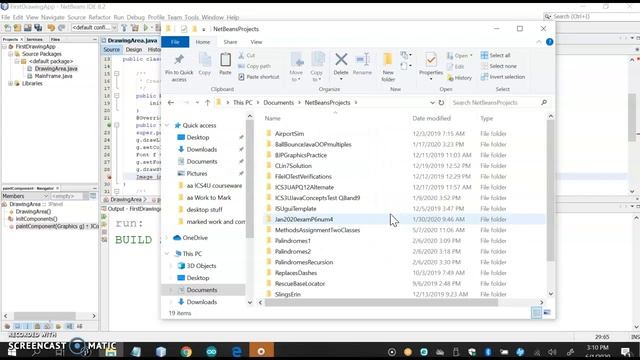Open the default config dropdown
640x360 pixels.
94,28
